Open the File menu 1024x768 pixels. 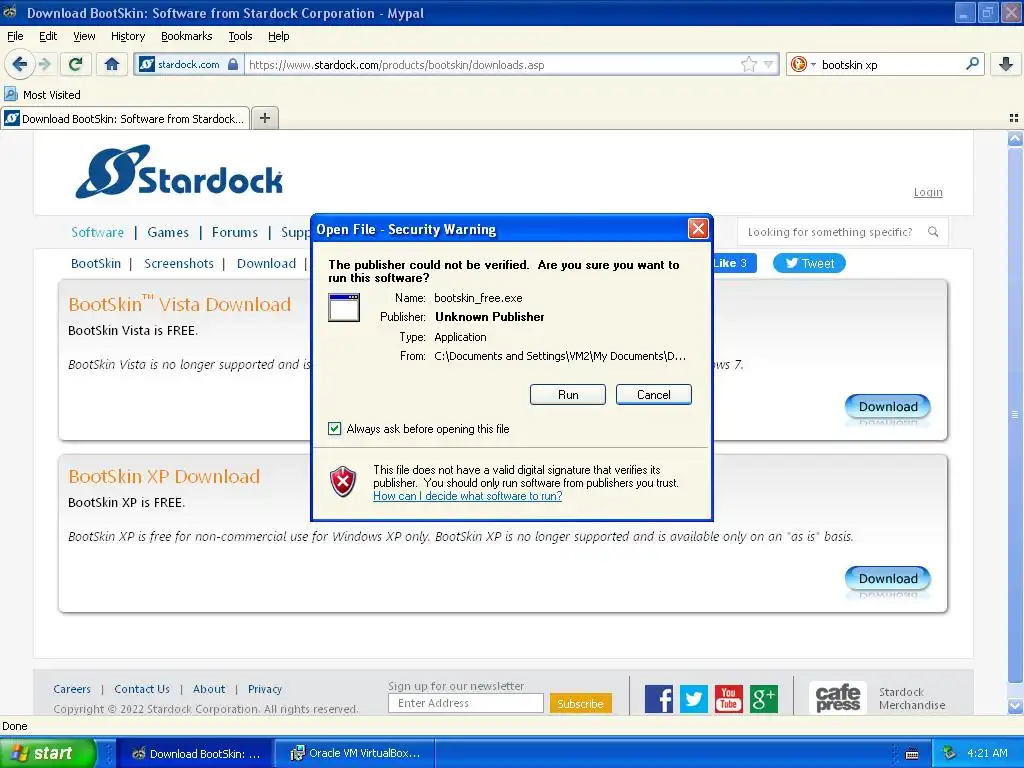15,36
